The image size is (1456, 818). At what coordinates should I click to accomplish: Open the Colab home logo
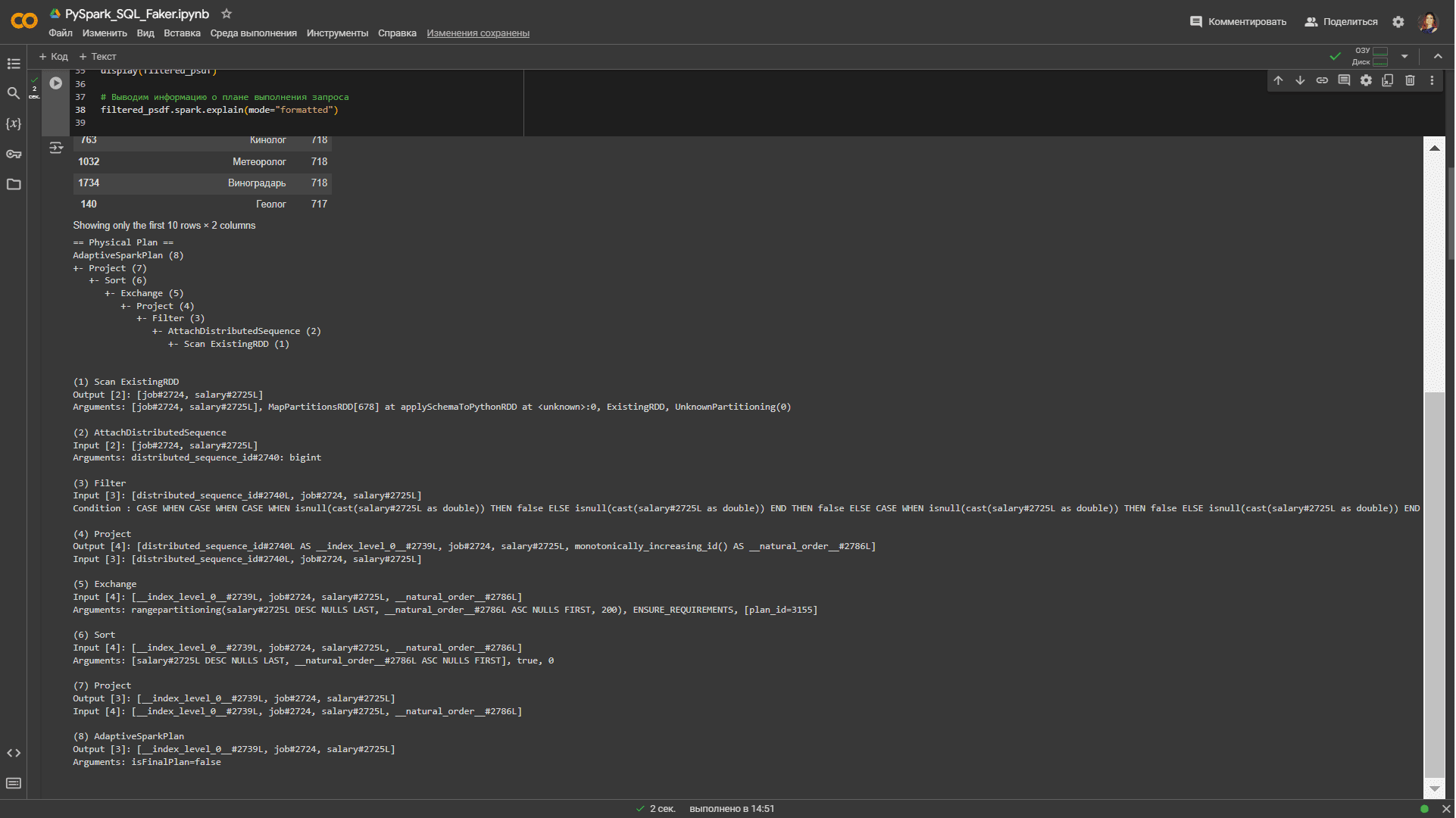pyautogui.click(x=23, y=21)
